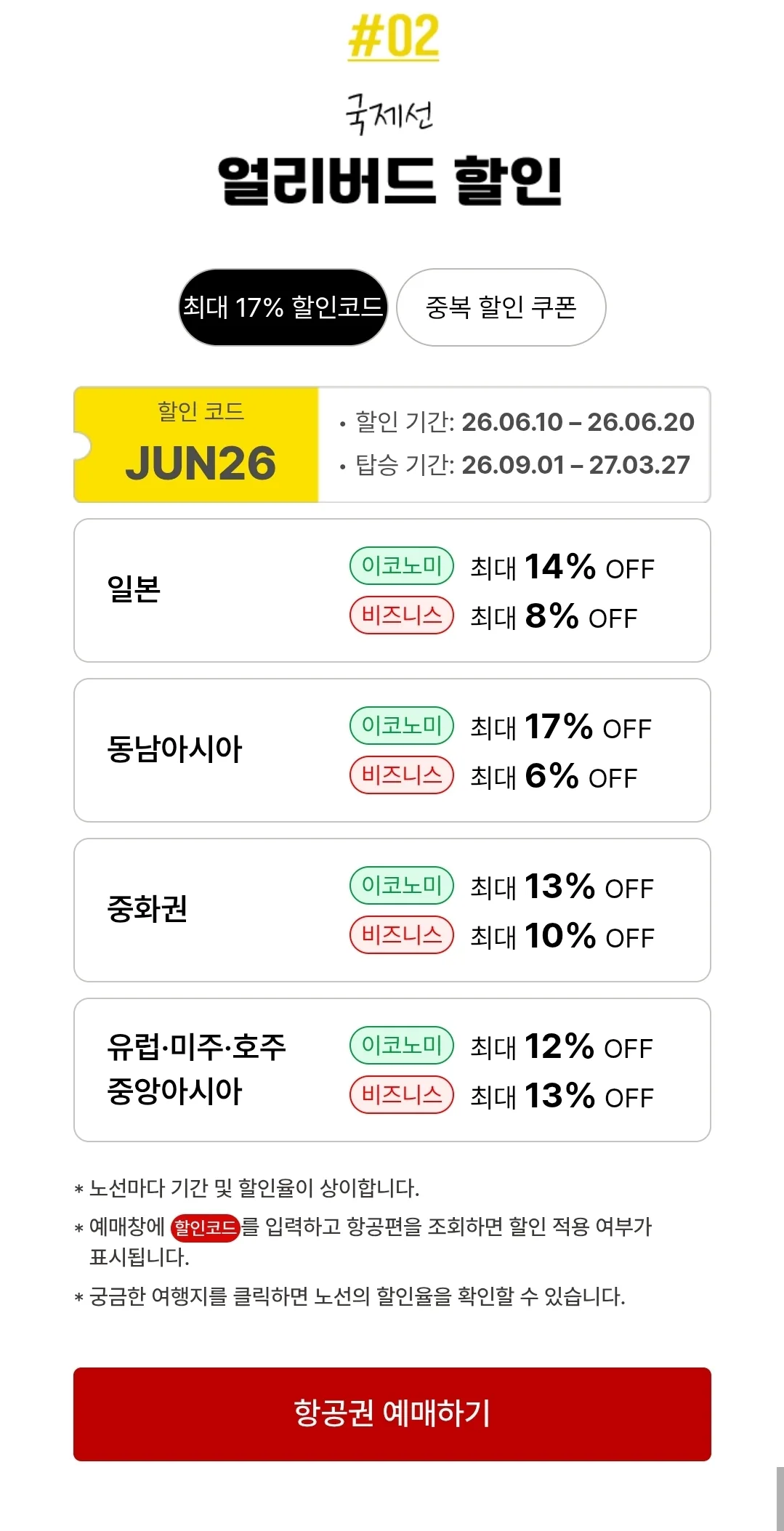The width and height of the screenshot is (784, 1531).
Task: Open the 유럽·미주·호주 중앙아시아 discount card
Action: [392, 1070]
